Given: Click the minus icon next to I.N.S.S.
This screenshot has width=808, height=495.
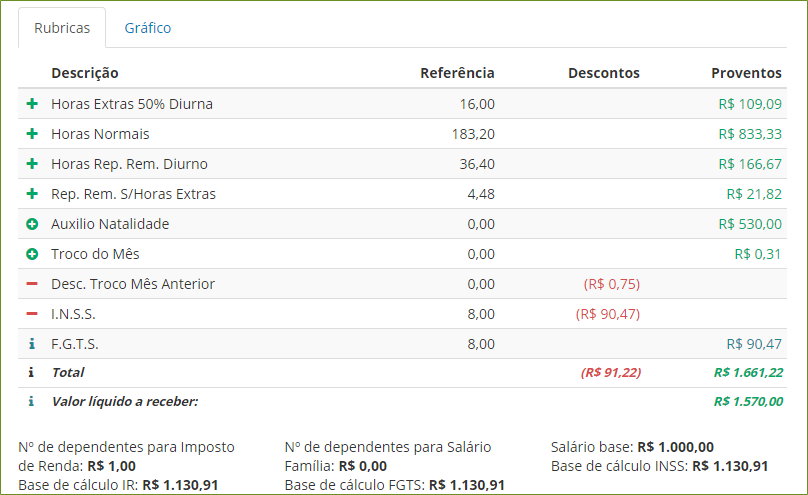Looking at the screenshot, I should (x=32, y=314).
